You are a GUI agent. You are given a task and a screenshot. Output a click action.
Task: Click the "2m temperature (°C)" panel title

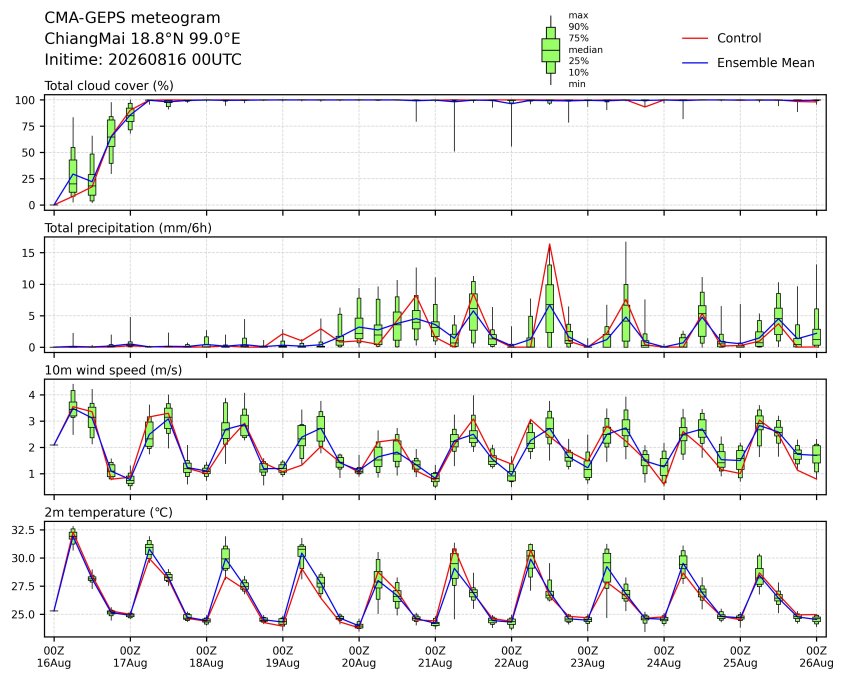[x=108, y=512]
